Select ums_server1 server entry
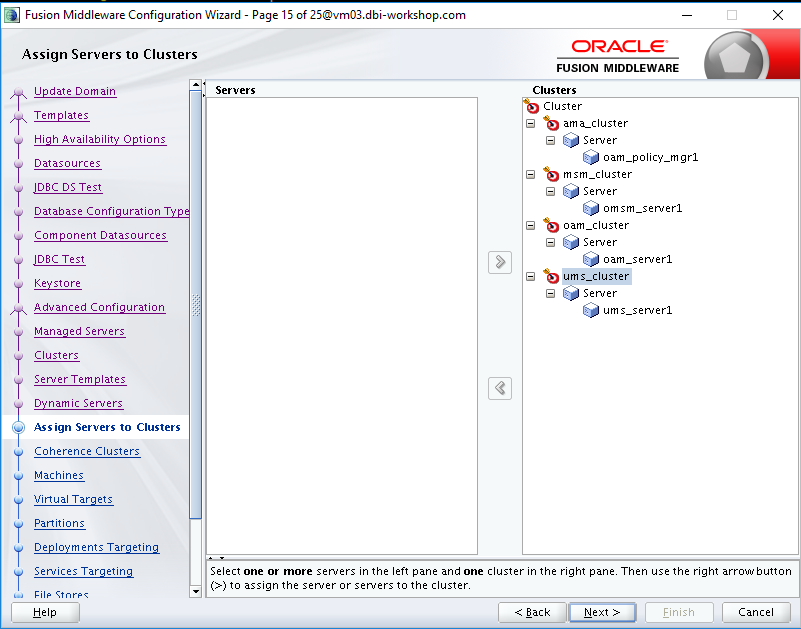The image size is (801, 629). click(638, 311)
